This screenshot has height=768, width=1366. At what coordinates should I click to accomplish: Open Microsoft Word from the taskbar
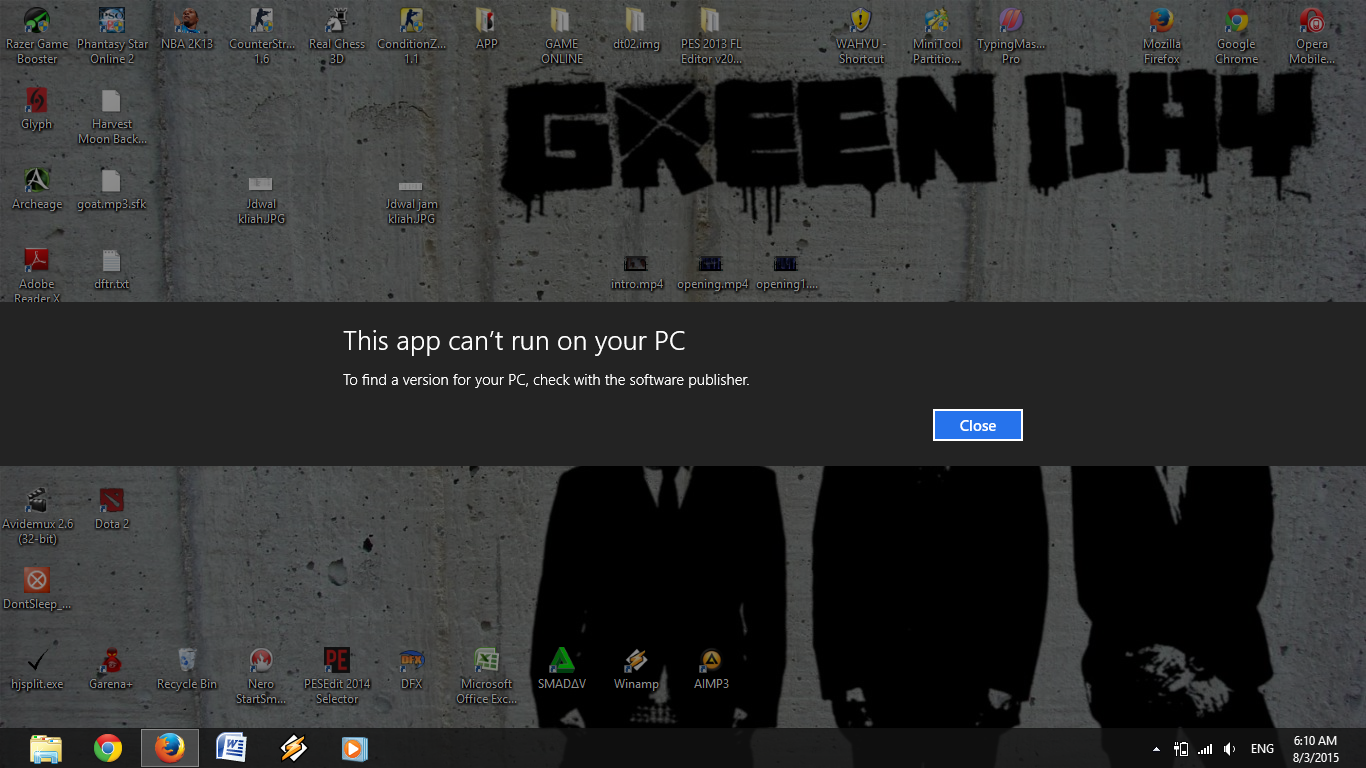[231, 748]
